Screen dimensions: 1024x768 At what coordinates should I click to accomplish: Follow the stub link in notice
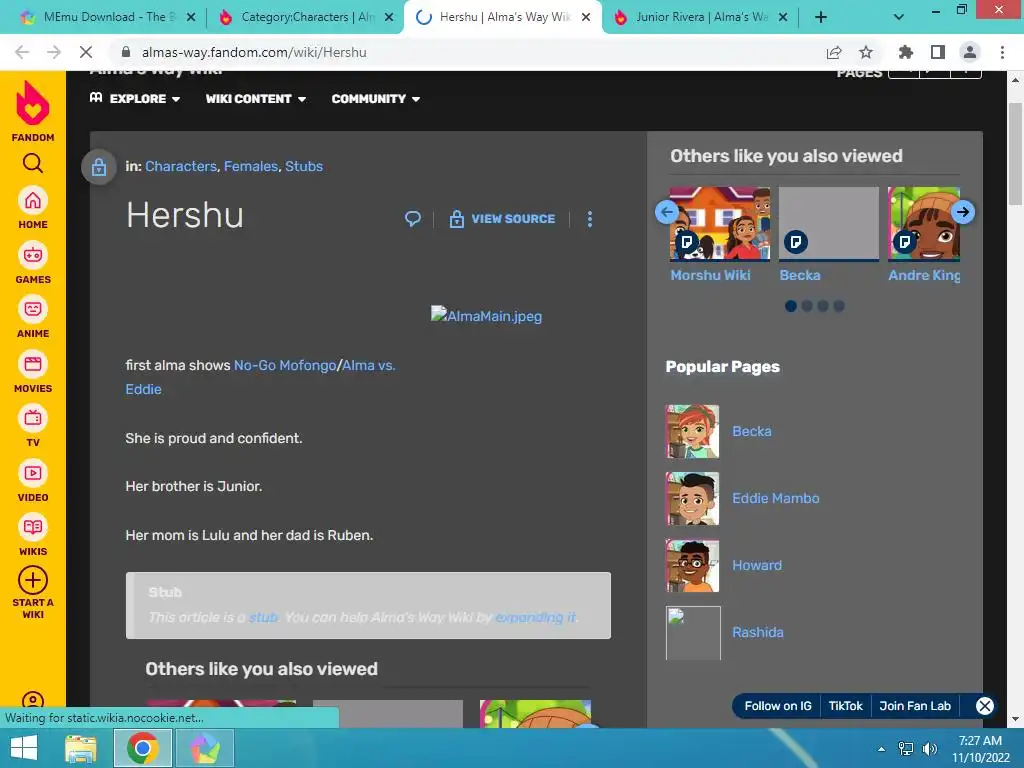263,617
